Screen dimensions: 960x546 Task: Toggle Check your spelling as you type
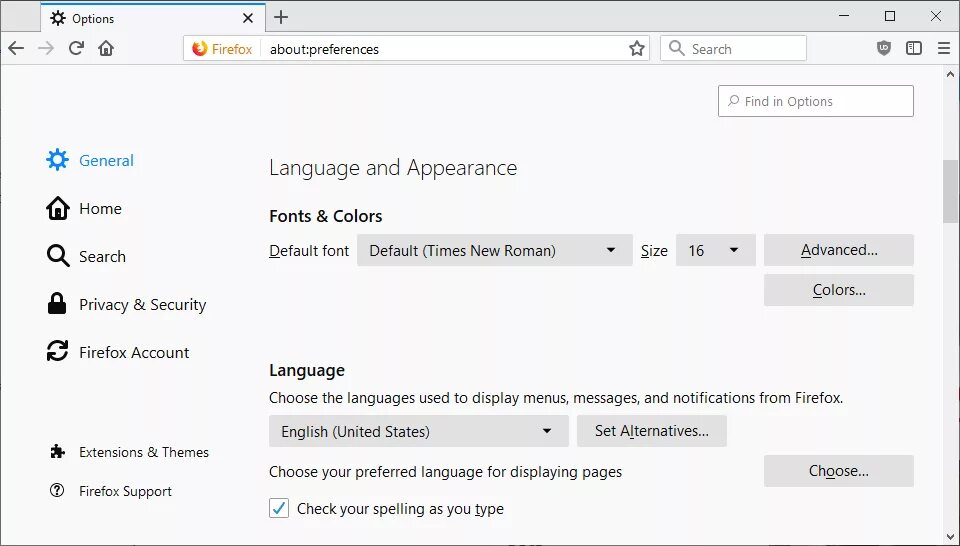tap(280, 509)
